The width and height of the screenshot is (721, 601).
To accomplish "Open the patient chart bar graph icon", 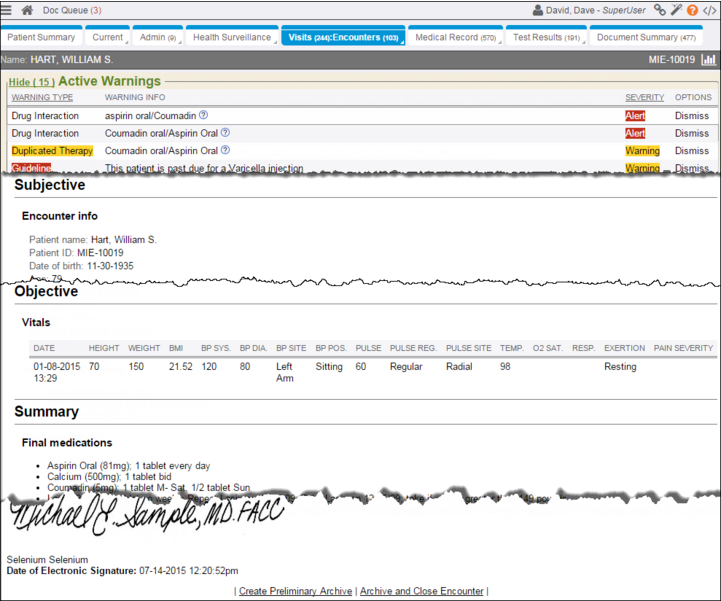I will pyautogui.click(x=708, y=59).
